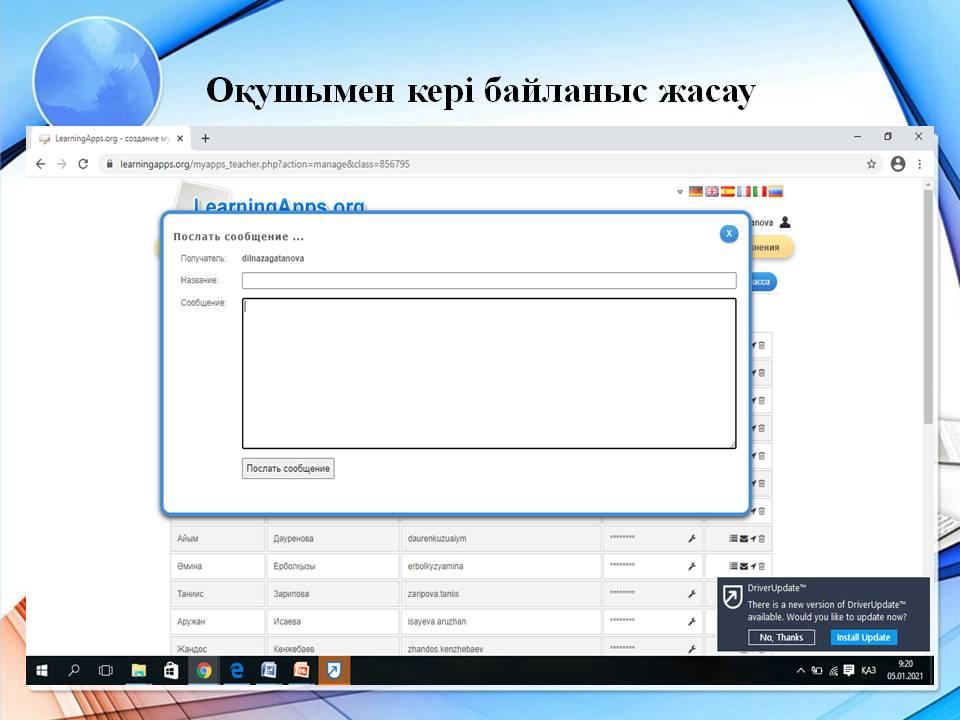The width and height of the screenshot is (960, 720).
Task: Open a new browser tab
Action: tap(205, 138)
